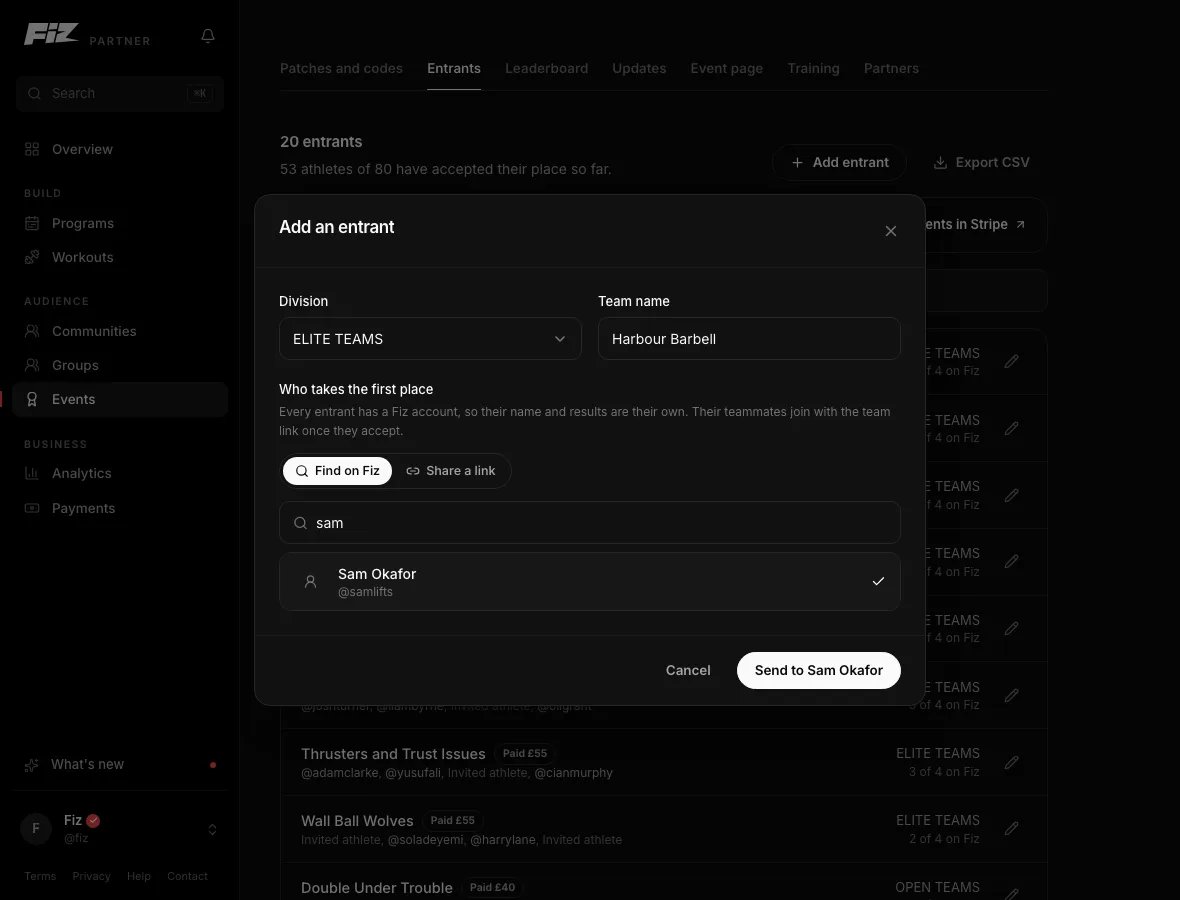Click the @cianmurphy athlete handle

(573, 773)
